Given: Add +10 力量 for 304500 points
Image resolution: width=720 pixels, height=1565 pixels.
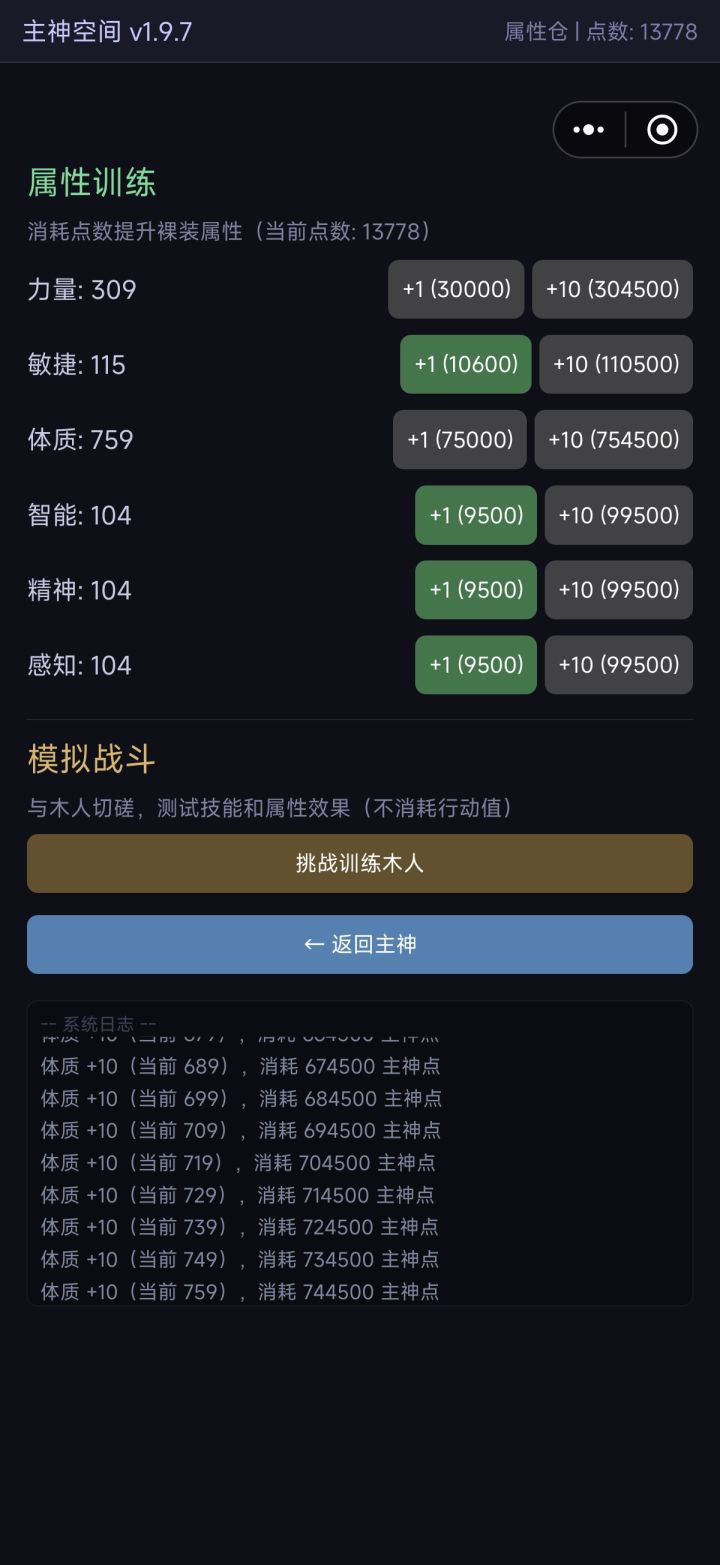Looking at the screenshot, I should (612, 289).
